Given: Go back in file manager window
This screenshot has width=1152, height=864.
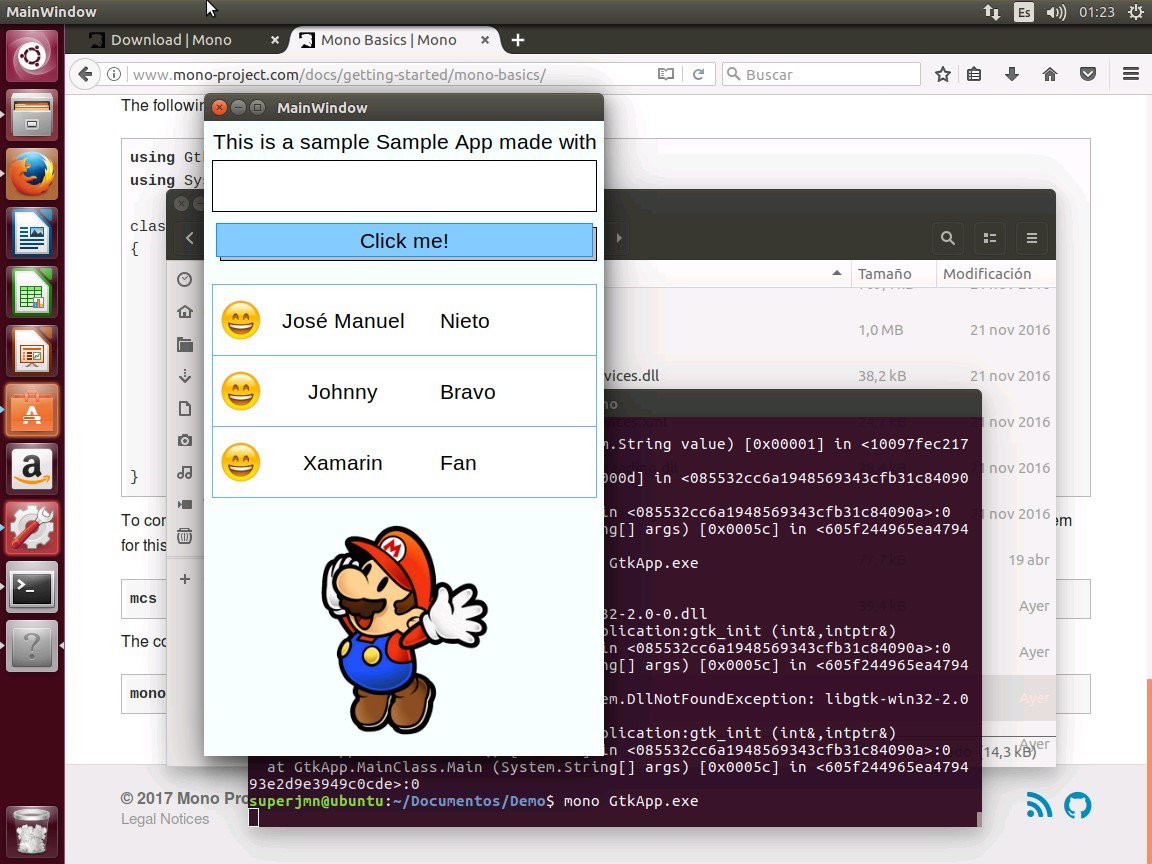Looking at the screenshot, I should [190, 238].
